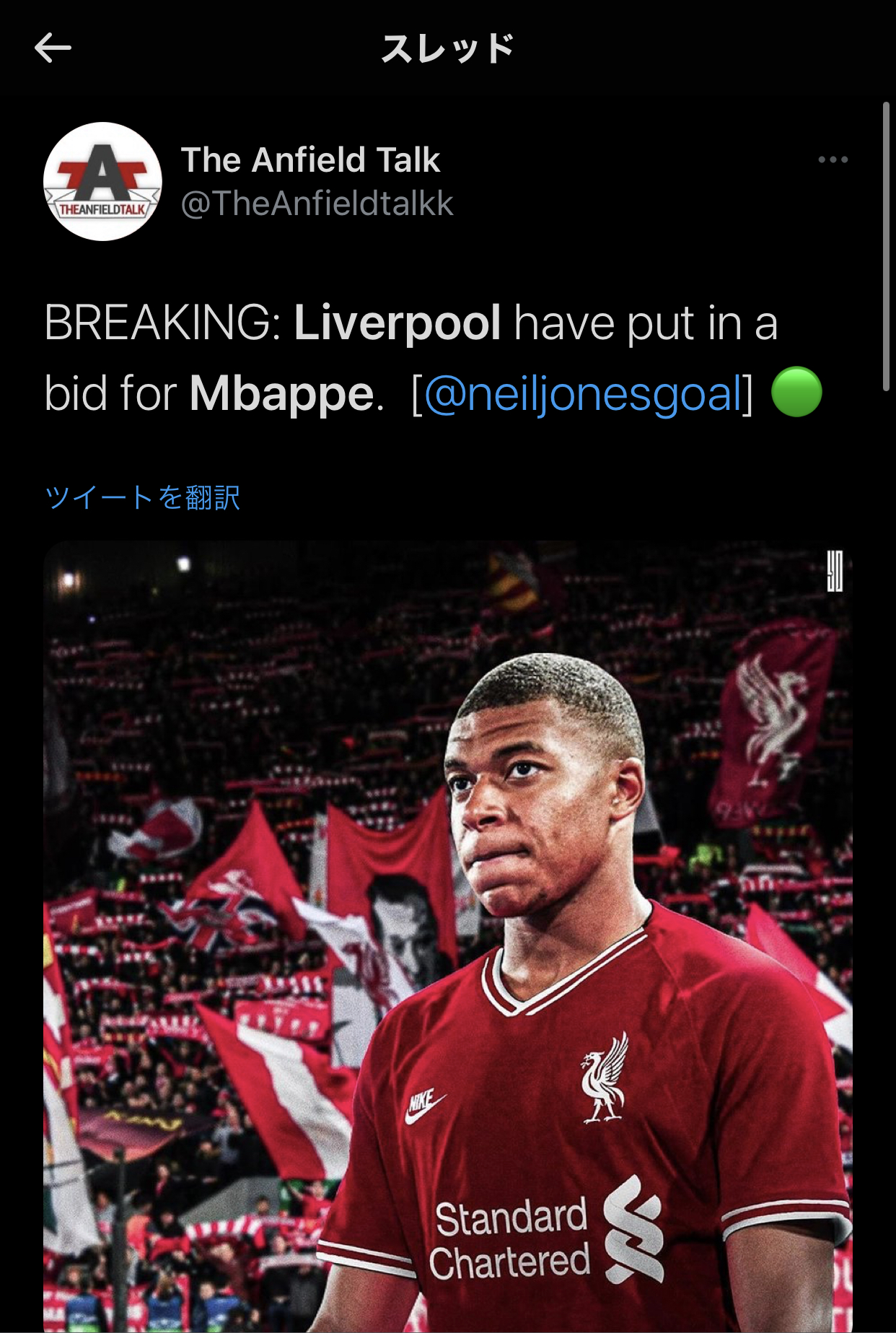
Task: Click the bold word Mbappe in tweet
Action: (282, 393)
